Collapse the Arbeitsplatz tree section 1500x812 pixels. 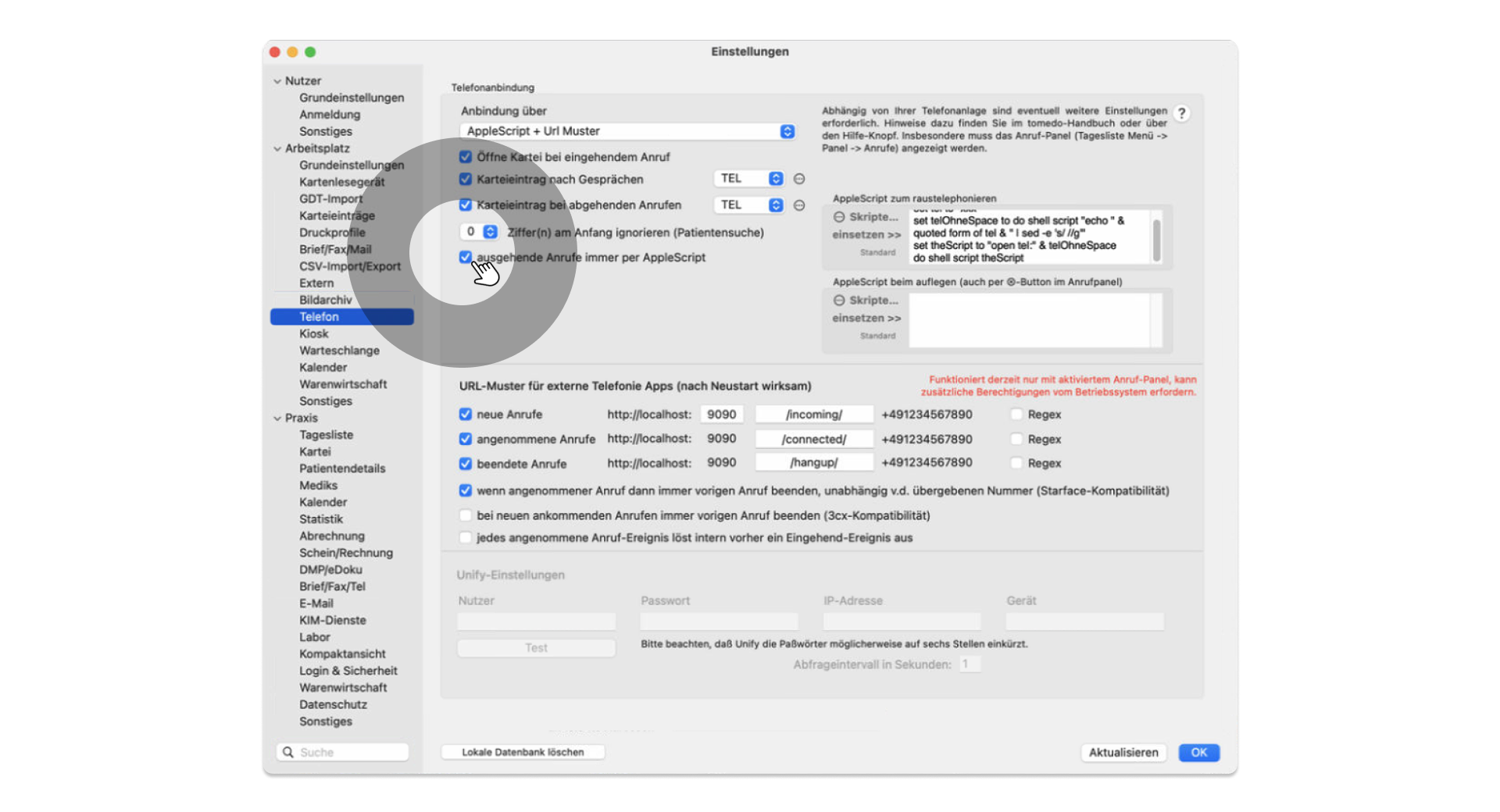(x=277, y=148)
